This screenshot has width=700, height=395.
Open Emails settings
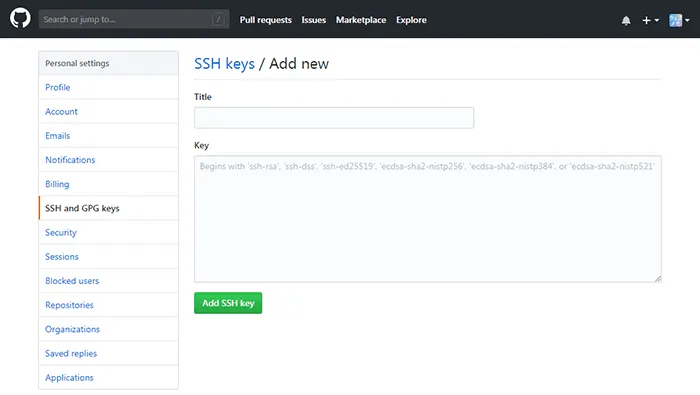coord(108,136)
